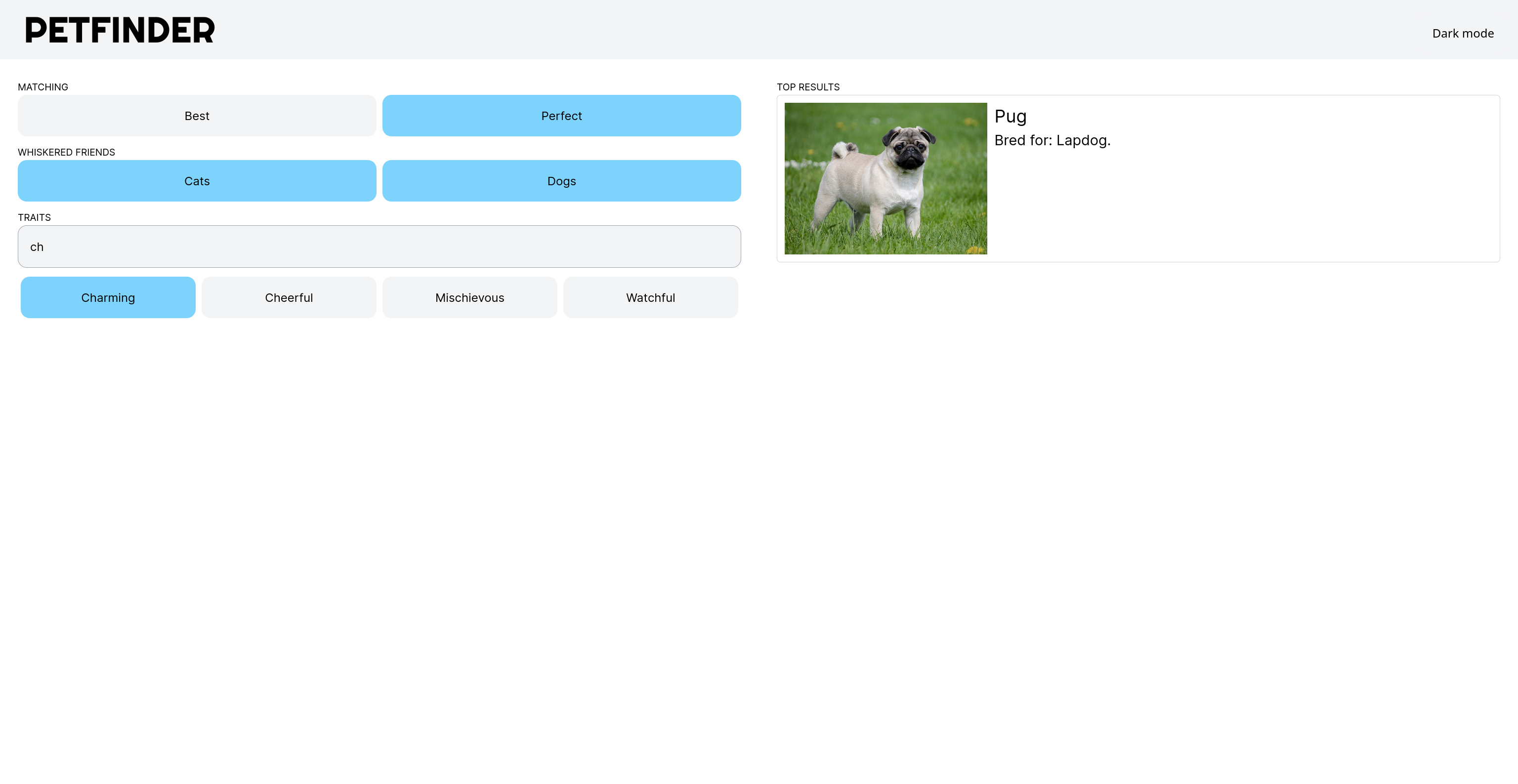Expand the MATCHING section header
The width and height of the screenshot is (1518, 784).
click(43, 87)
